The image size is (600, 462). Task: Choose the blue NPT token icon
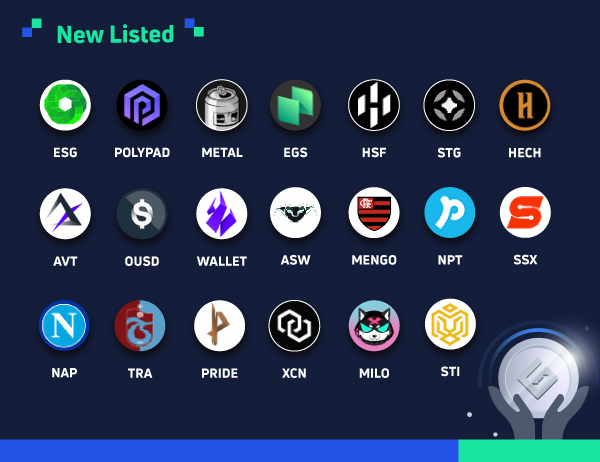coord(450,212)
